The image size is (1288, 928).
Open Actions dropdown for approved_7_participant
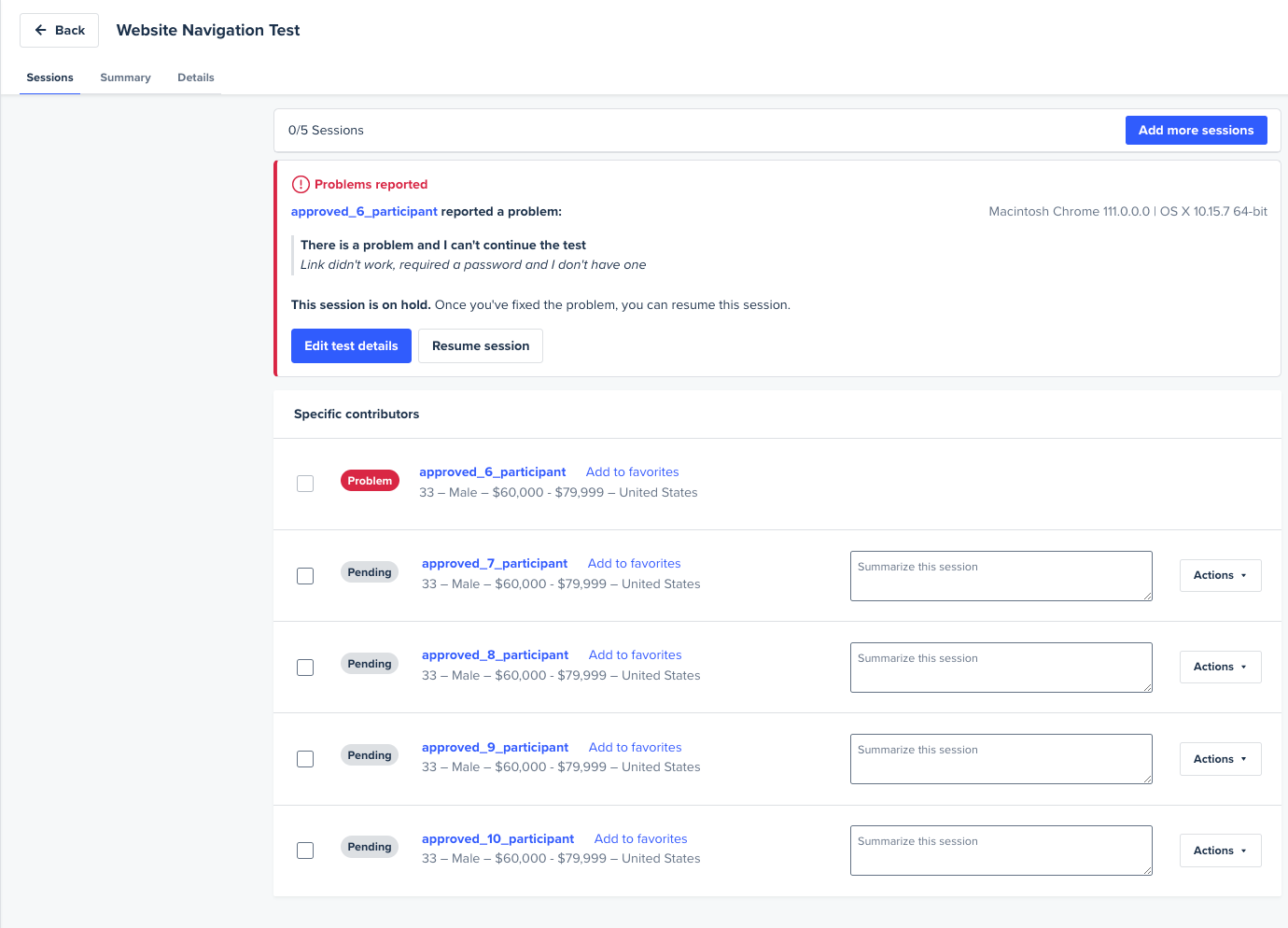pos(1220,575)
